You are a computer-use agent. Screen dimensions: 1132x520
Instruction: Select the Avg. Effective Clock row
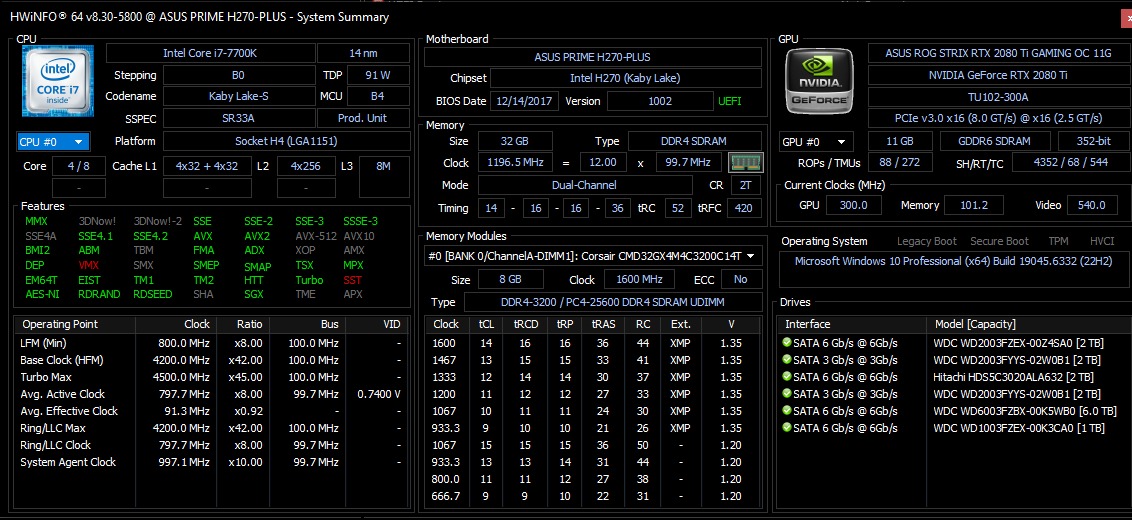(x=212, y=411)
